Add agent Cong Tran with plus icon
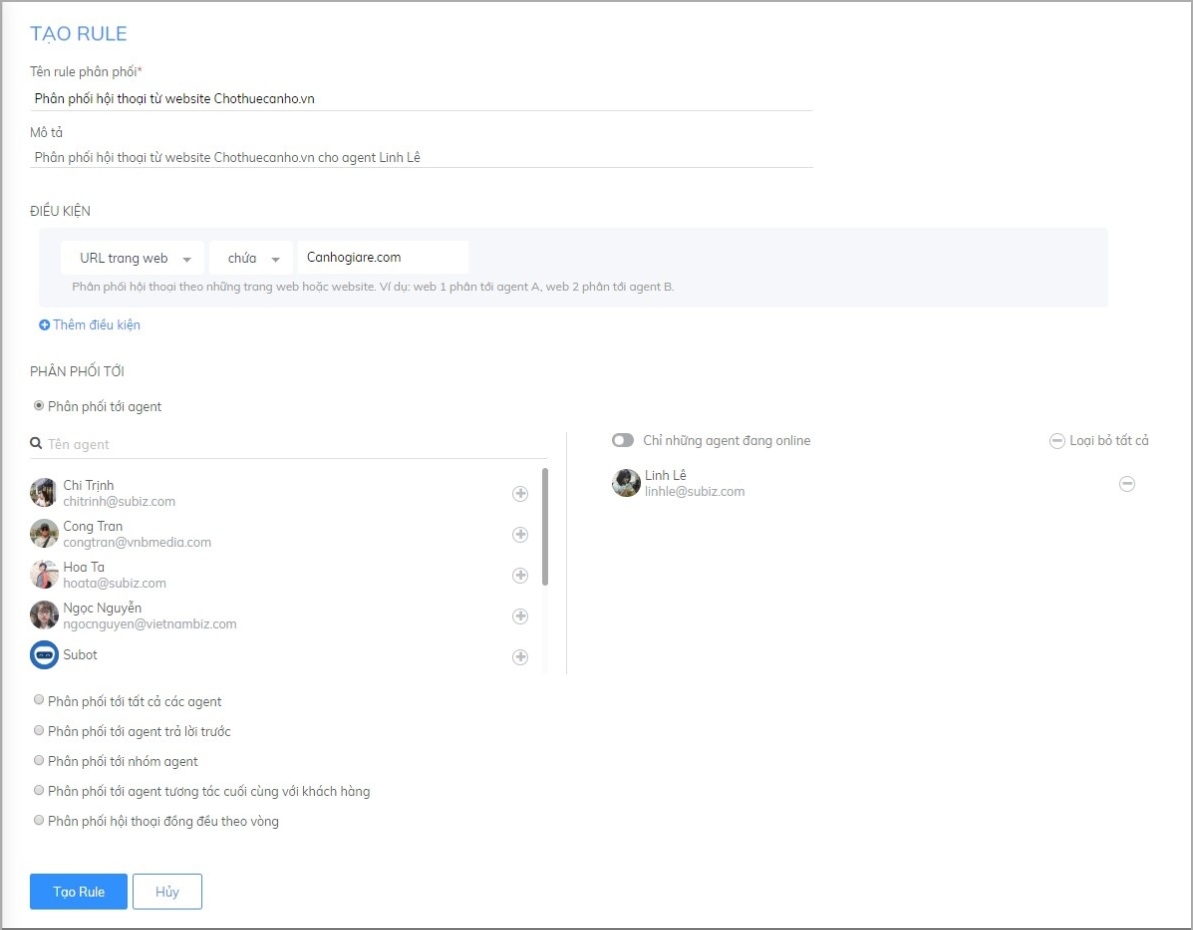The image size is (1193, 930). [520, 534]
